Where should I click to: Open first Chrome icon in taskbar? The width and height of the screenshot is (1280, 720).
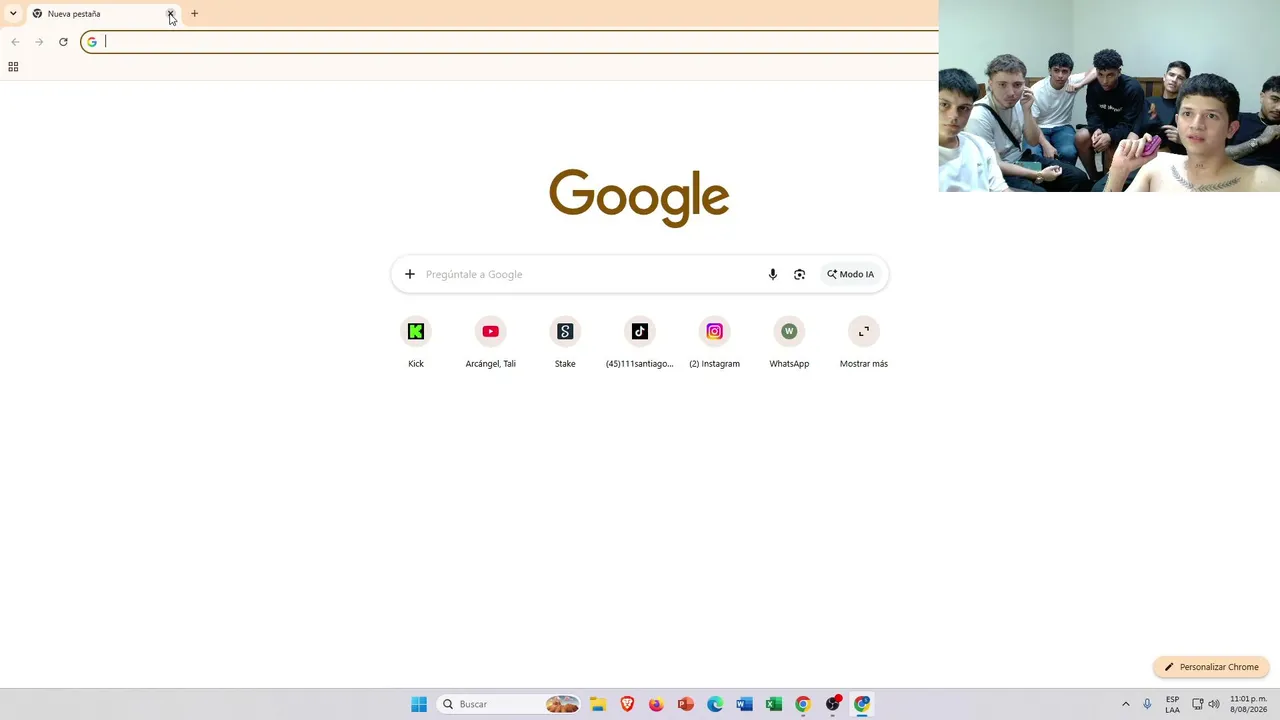[x=802, y=704]
